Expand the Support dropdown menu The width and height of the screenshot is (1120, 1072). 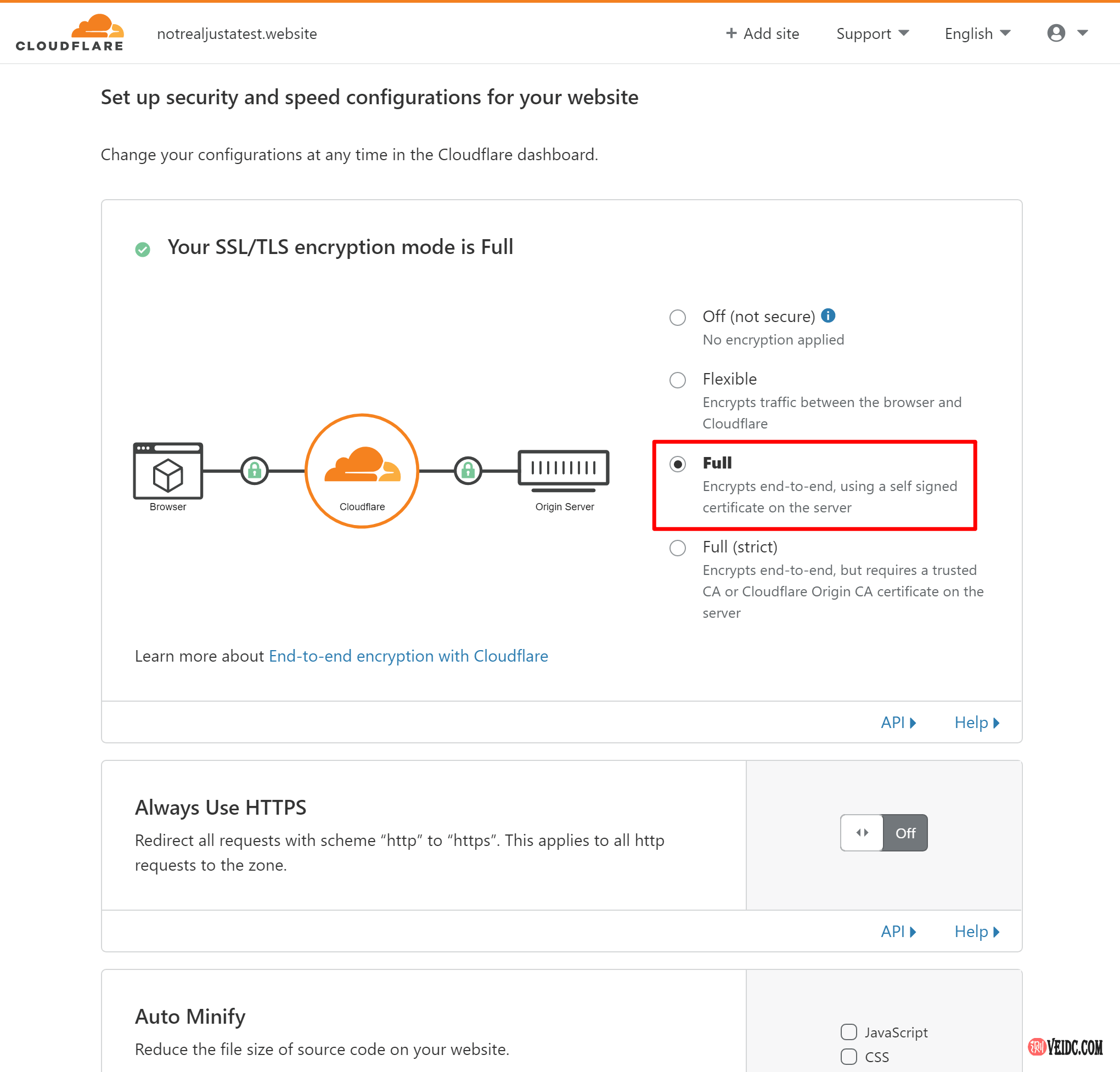[872, 33]
